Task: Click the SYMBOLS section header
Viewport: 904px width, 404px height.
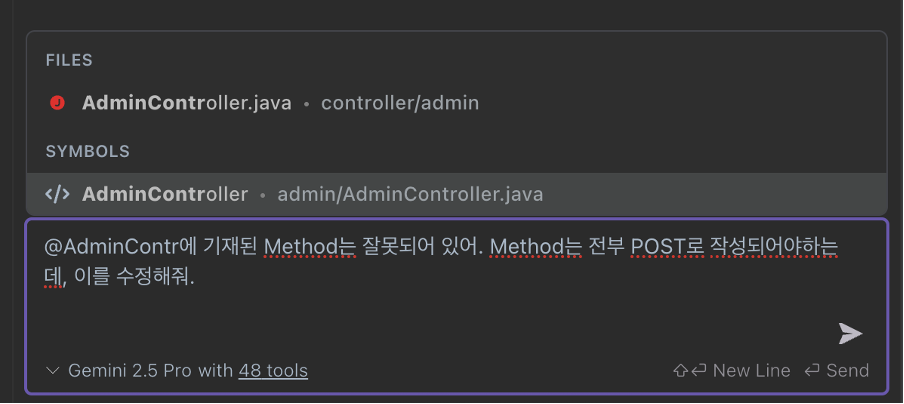Action: (x=88, y=152)
